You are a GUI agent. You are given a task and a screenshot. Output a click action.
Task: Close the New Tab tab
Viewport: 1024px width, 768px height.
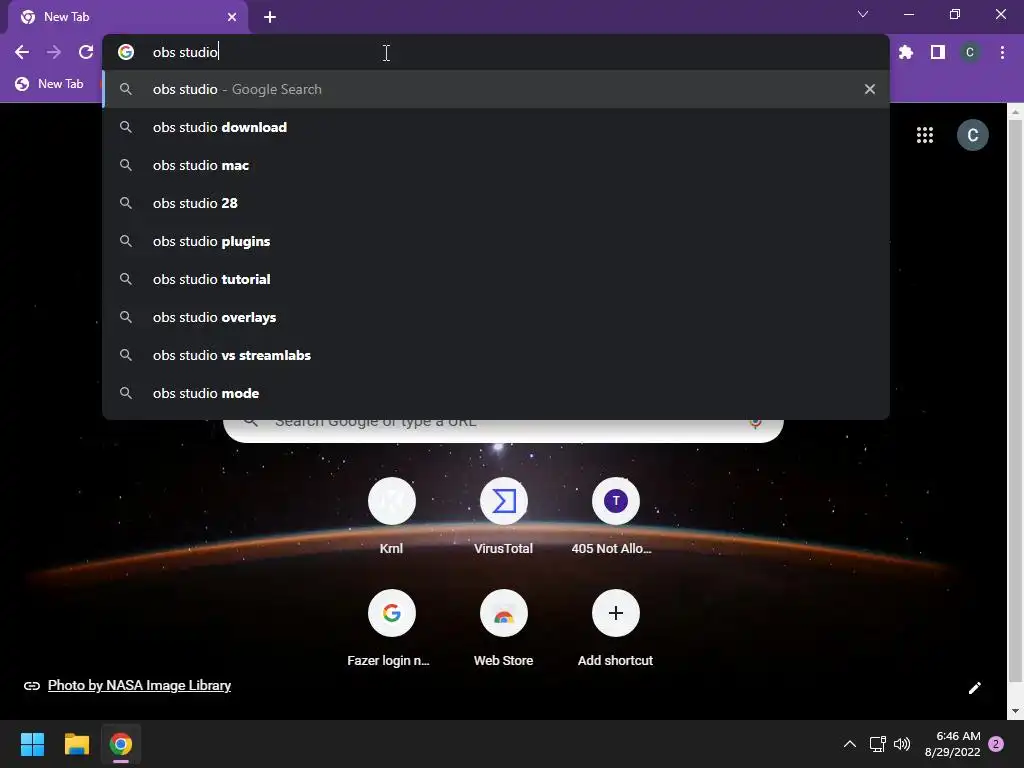[x=232, y=17]
